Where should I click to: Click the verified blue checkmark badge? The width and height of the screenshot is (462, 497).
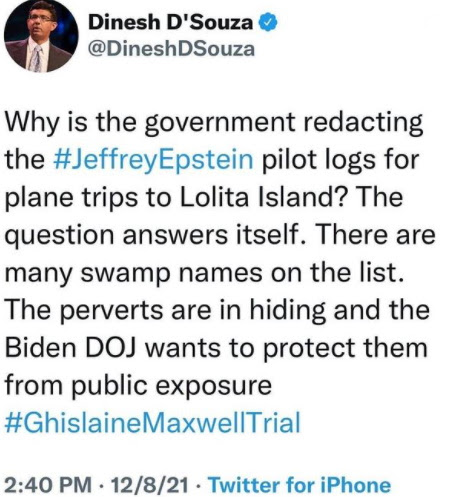click(x=268, y=23)
